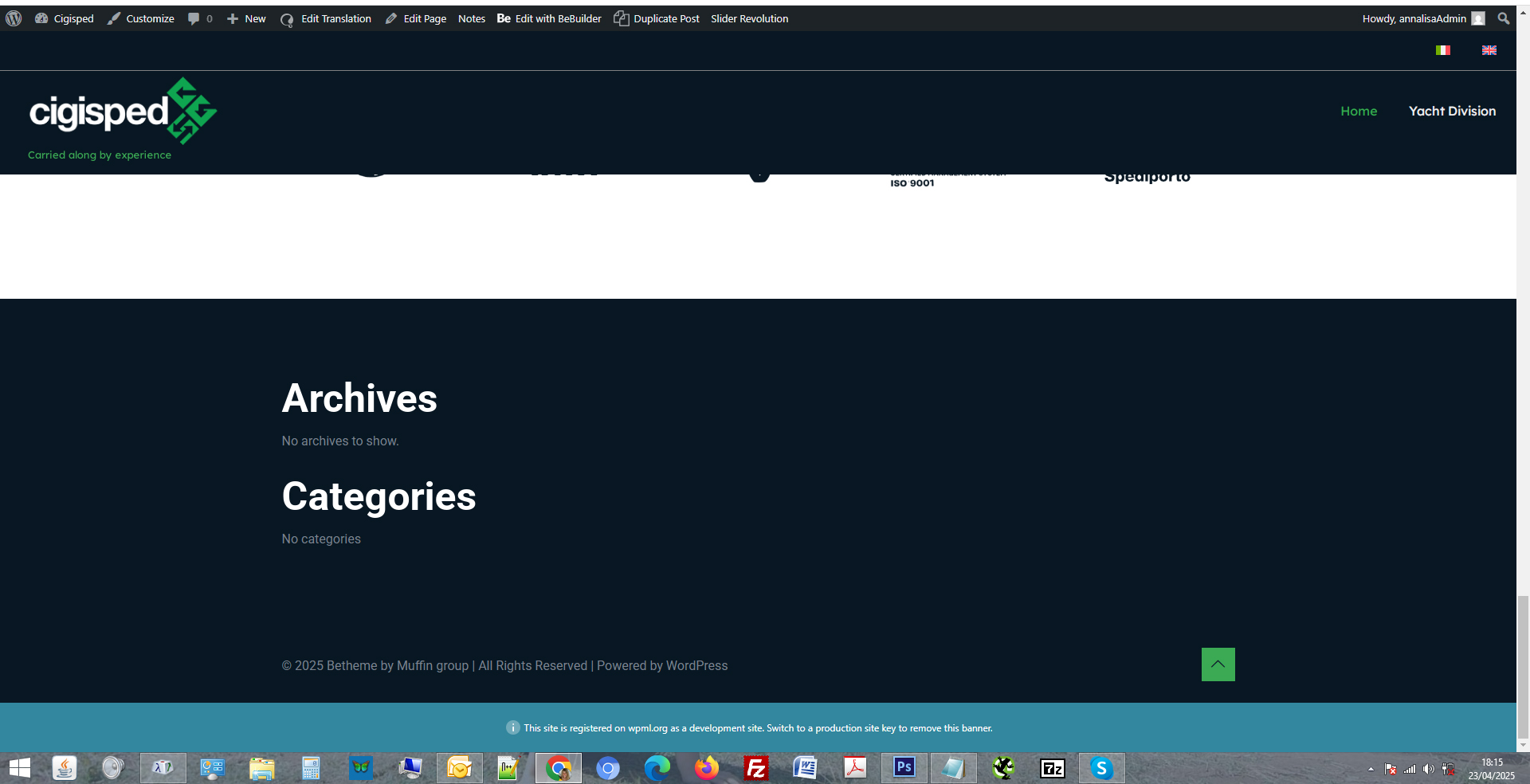Open the Cigisped site dashboard menu

coord(65,18)
